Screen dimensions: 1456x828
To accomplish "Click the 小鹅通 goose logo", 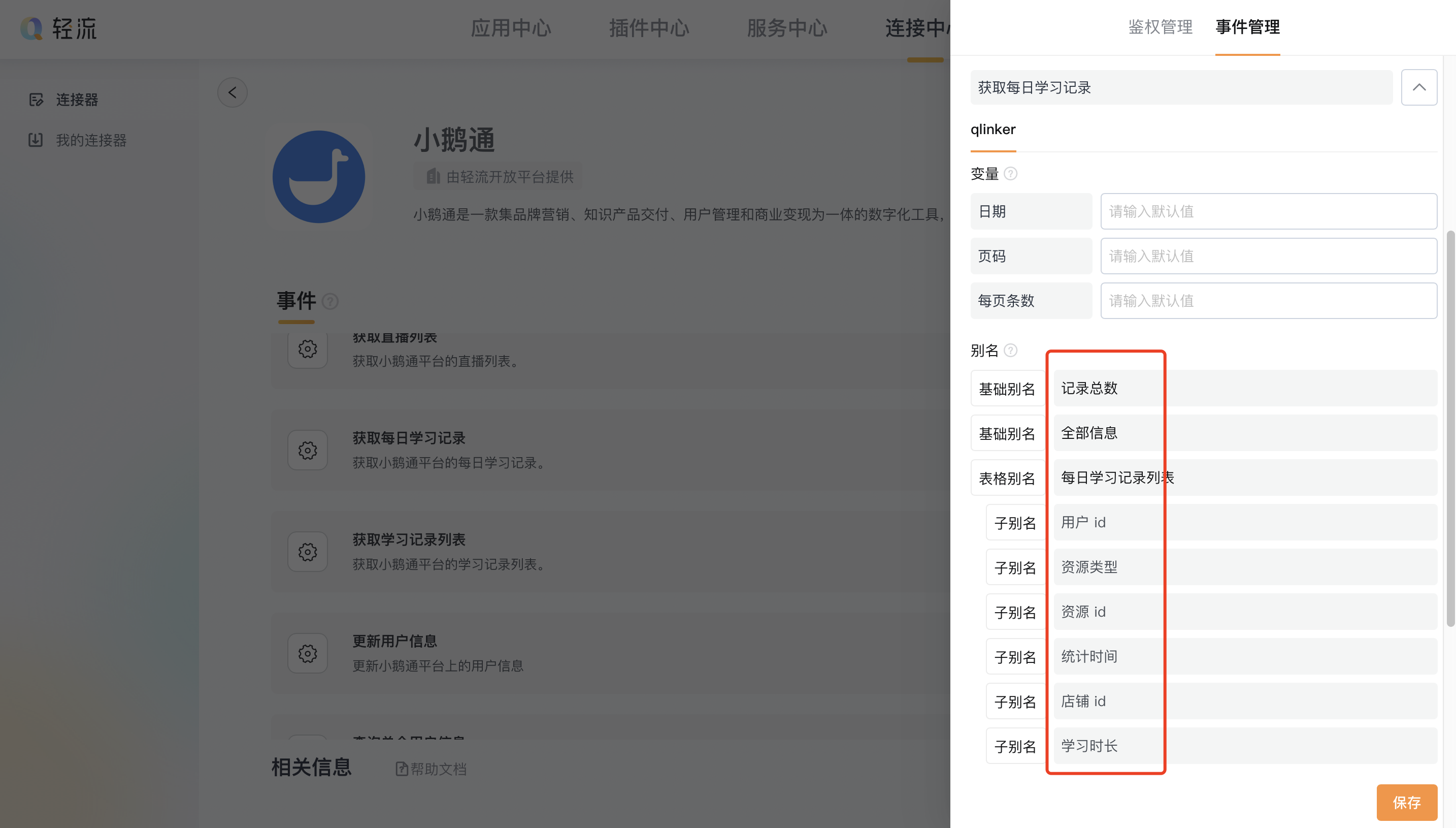I will pyautogui.click(x=319, y=177).
